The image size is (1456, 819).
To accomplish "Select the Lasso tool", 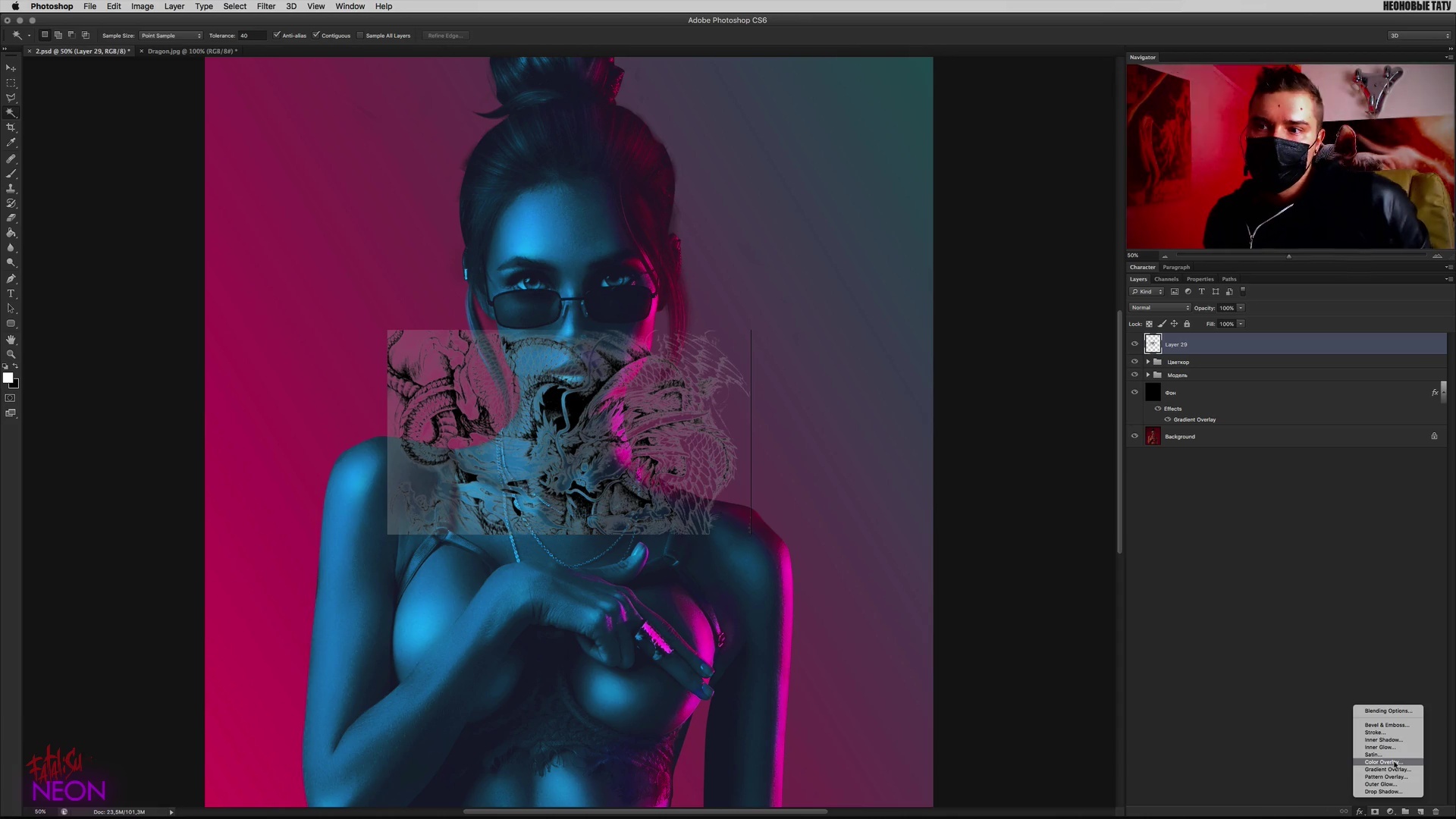I will [x=11, y=98].
